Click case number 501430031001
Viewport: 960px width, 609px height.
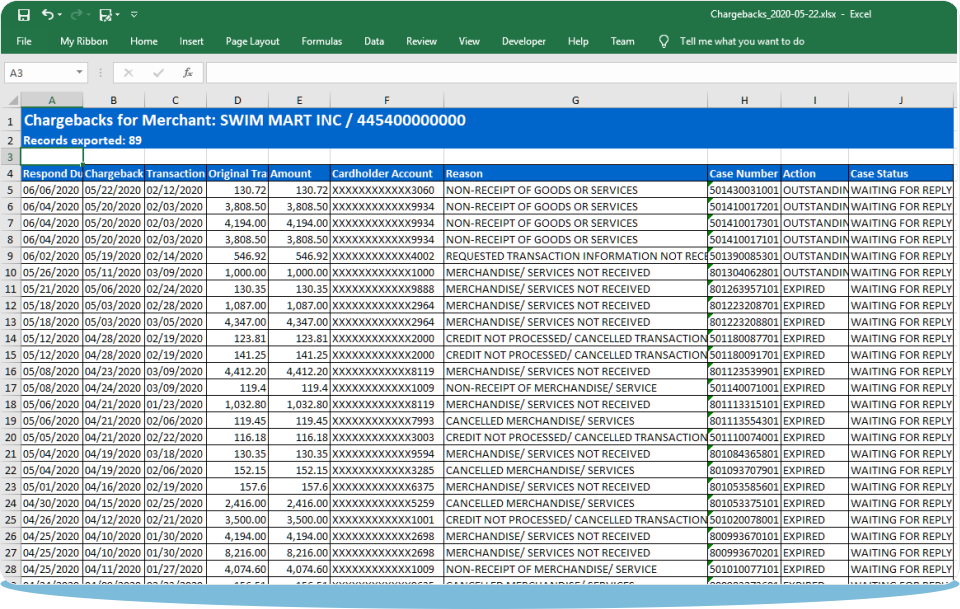(744, 190)
